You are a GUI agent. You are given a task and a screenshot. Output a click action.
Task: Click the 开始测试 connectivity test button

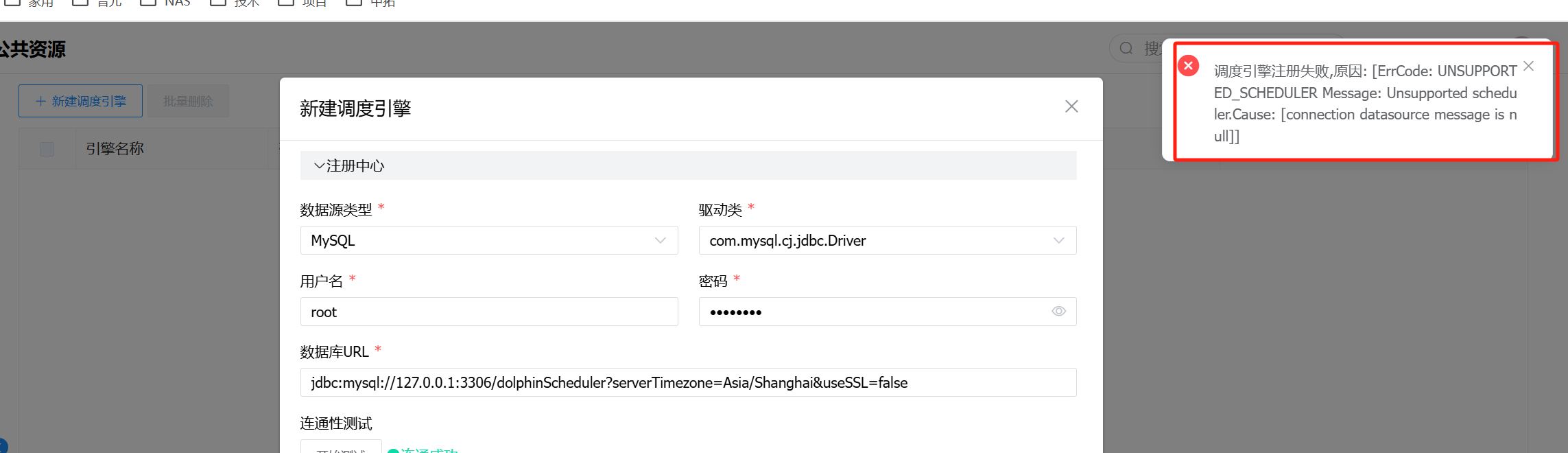coord(341,448)
